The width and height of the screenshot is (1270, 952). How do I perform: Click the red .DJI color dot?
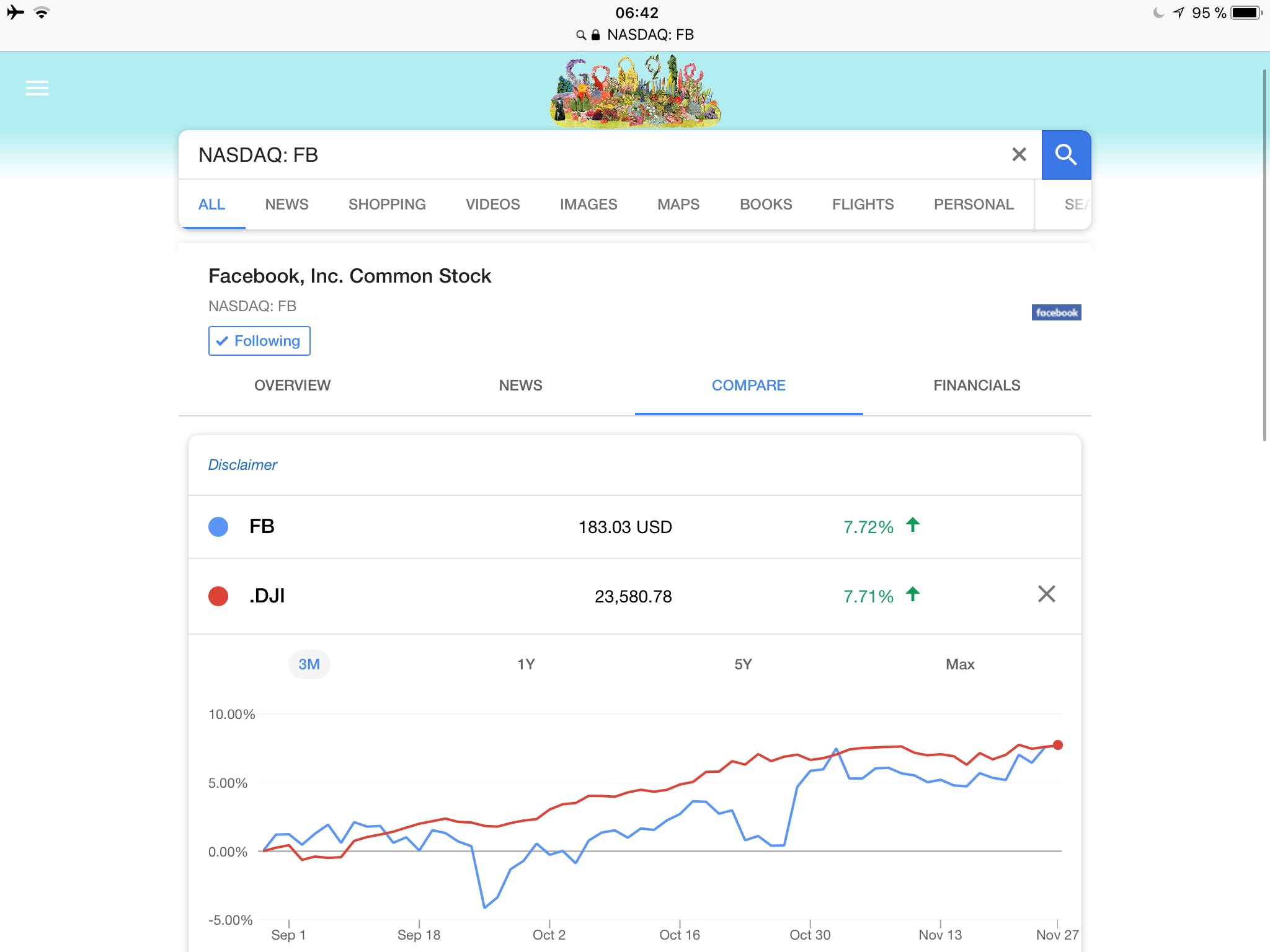pyautogui.click(x=218, y=596)
